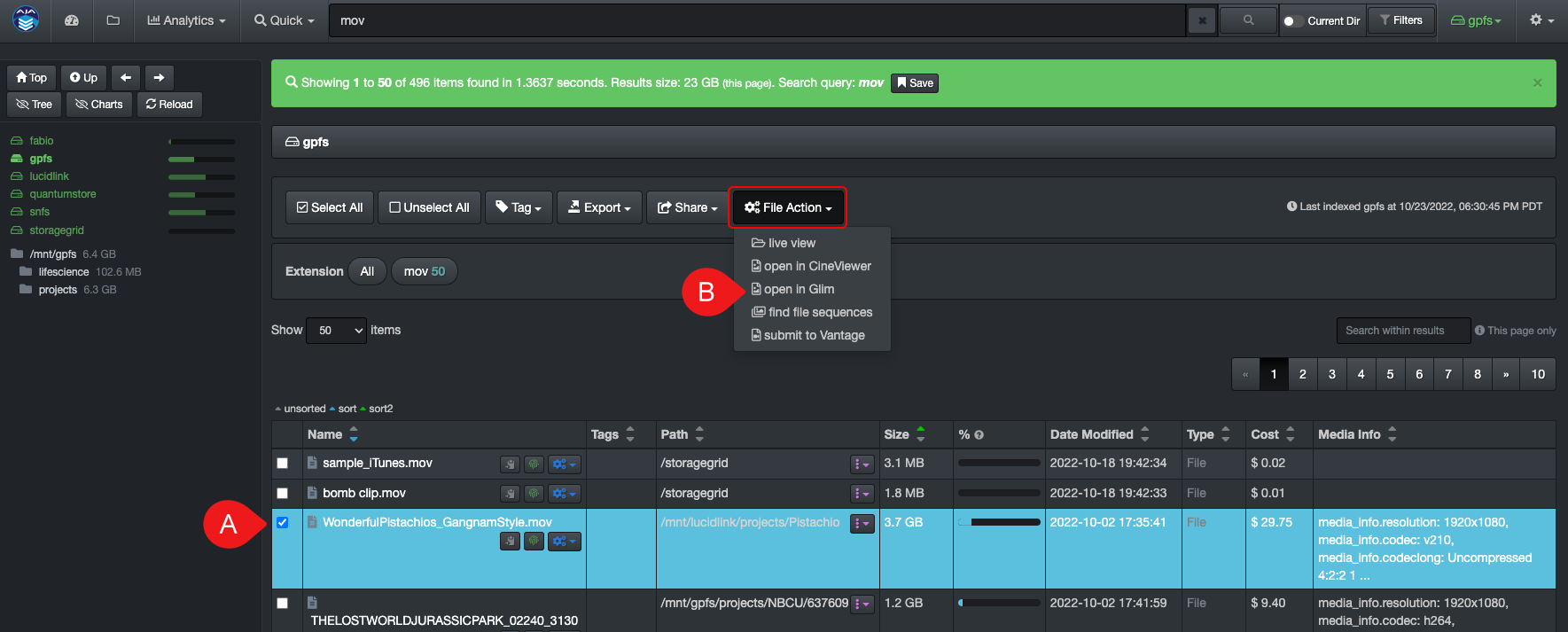Image resolution: width=1568 pixels, height=632 pixels.
Task: Toggle the Current Dir switch
Action: click(1292, 21)
